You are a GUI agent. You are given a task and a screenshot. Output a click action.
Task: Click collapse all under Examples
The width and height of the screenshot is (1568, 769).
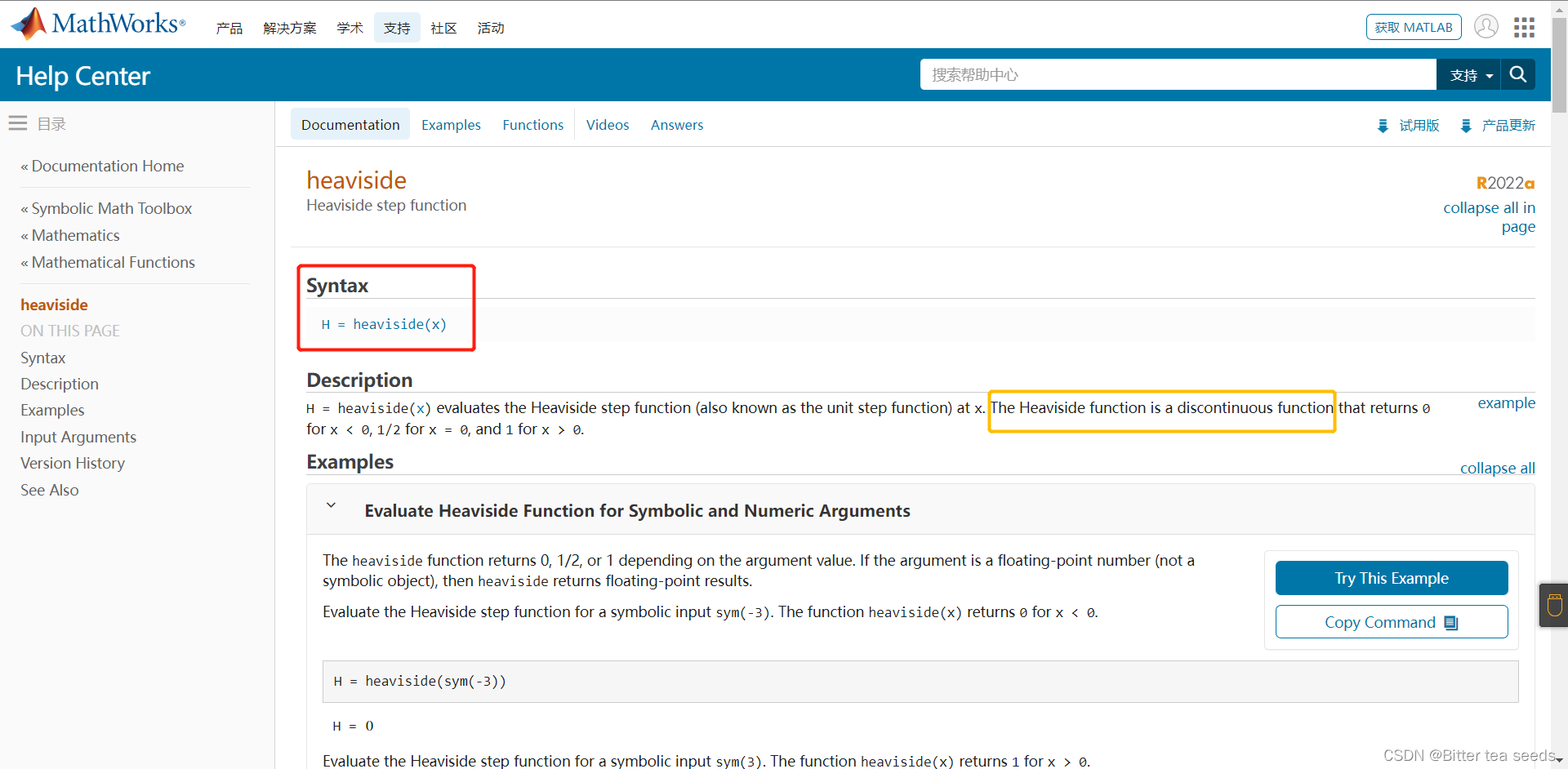click(x=1498, y=468)
